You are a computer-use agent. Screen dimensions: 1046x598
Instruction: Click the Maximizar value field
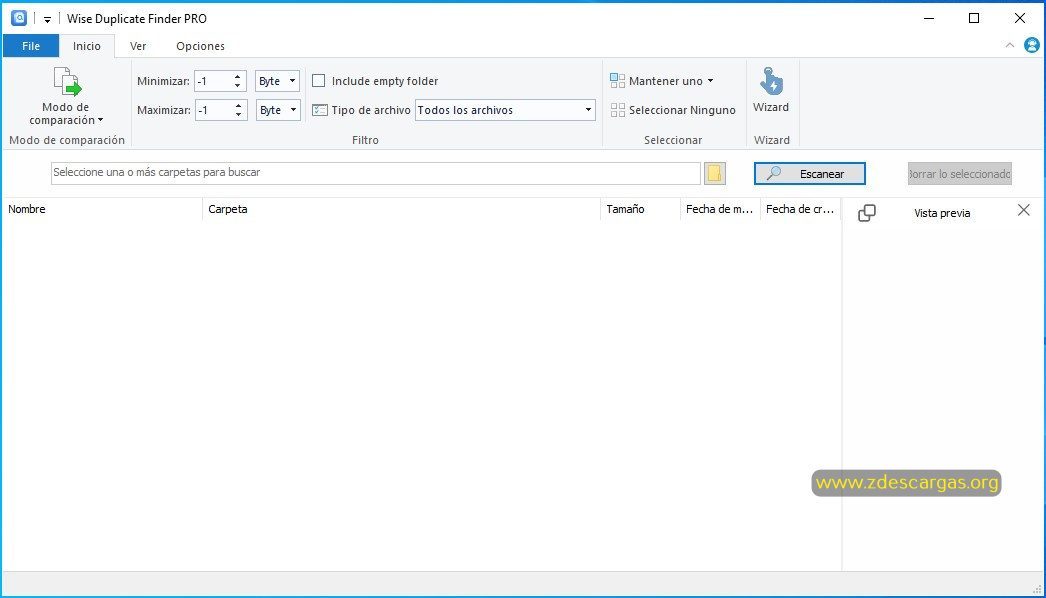pyautogui.click(x=213, y=110)
